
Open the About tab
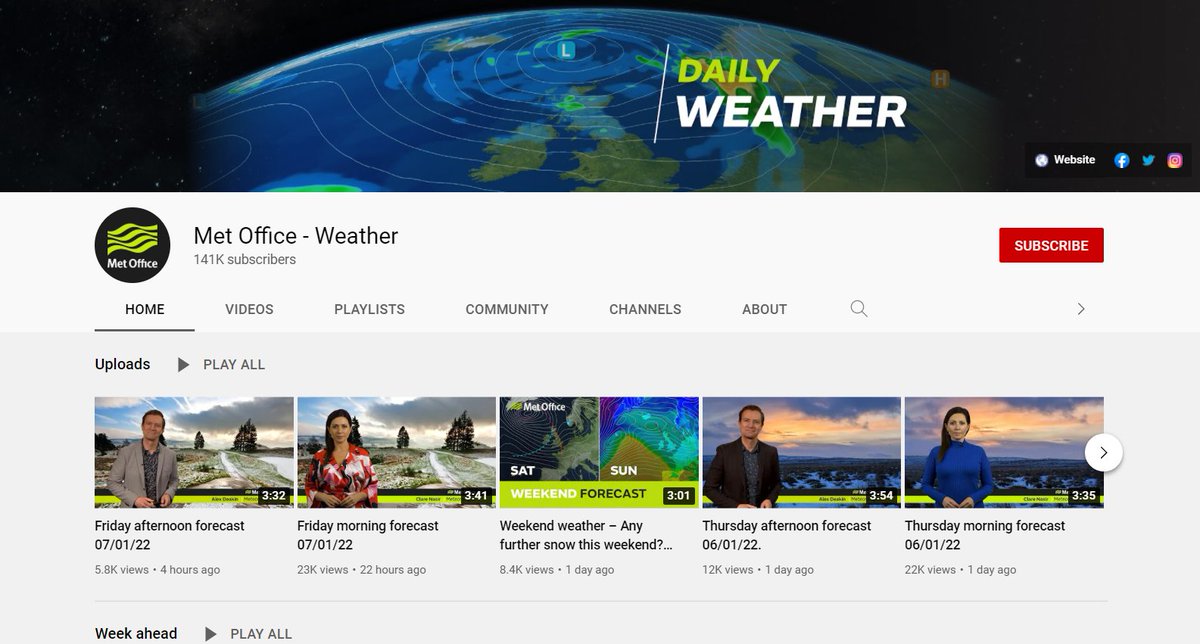[764, 309]
